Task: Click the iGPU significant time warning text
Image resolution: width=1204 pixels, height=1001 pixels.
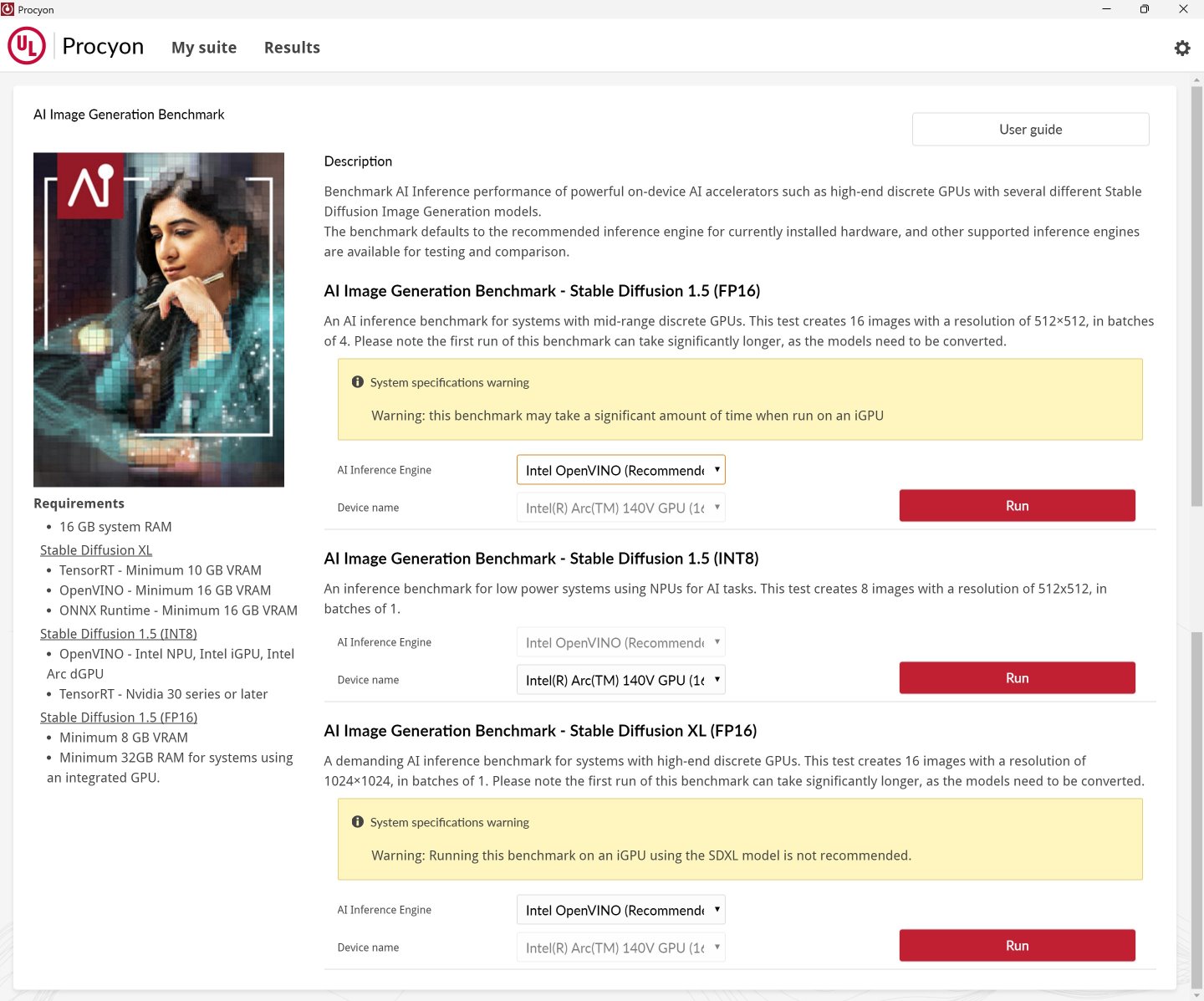Action: click(x=627, y=415)
